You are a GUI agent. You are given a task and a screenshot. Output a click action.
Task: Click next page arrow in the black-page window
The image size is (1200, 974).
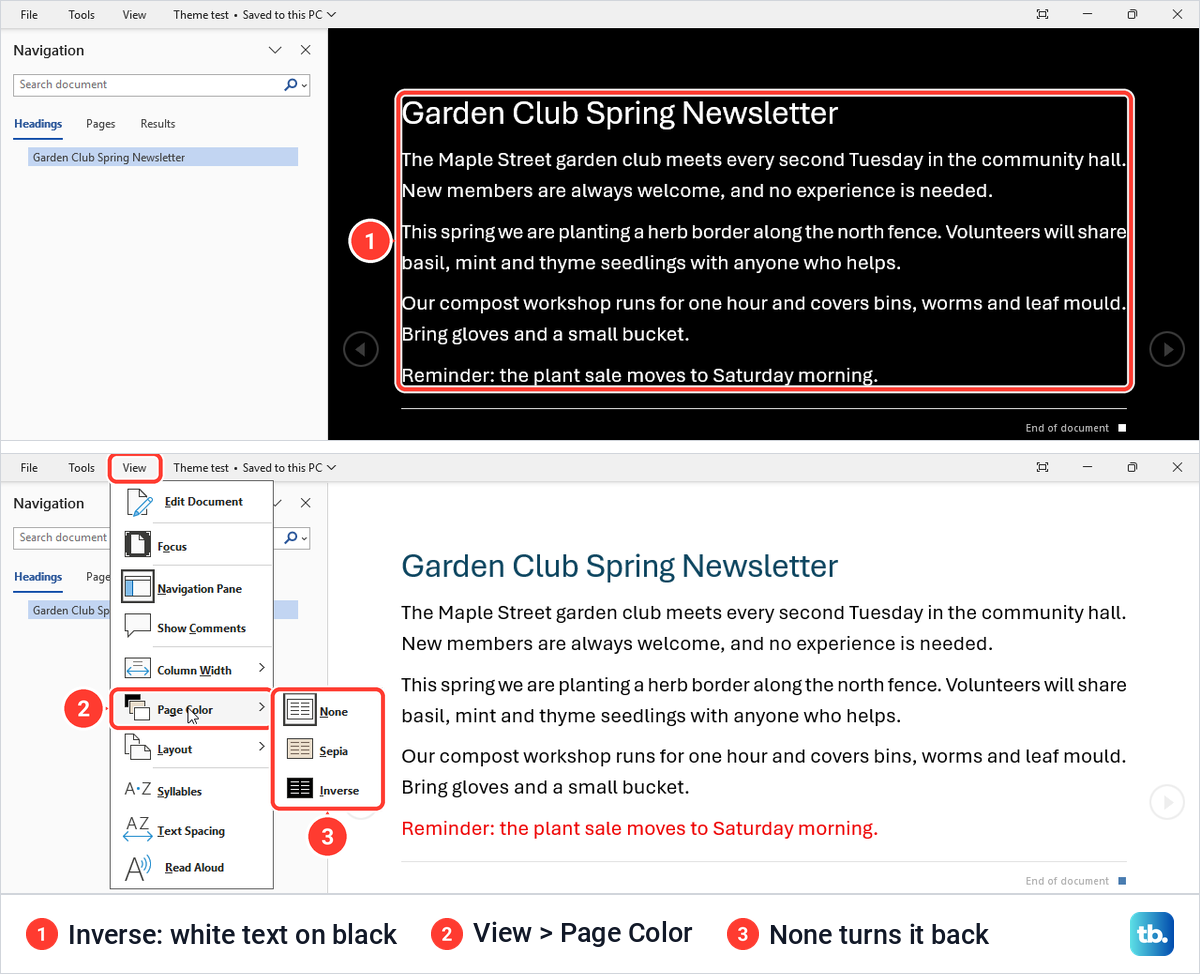[1167, 349]
